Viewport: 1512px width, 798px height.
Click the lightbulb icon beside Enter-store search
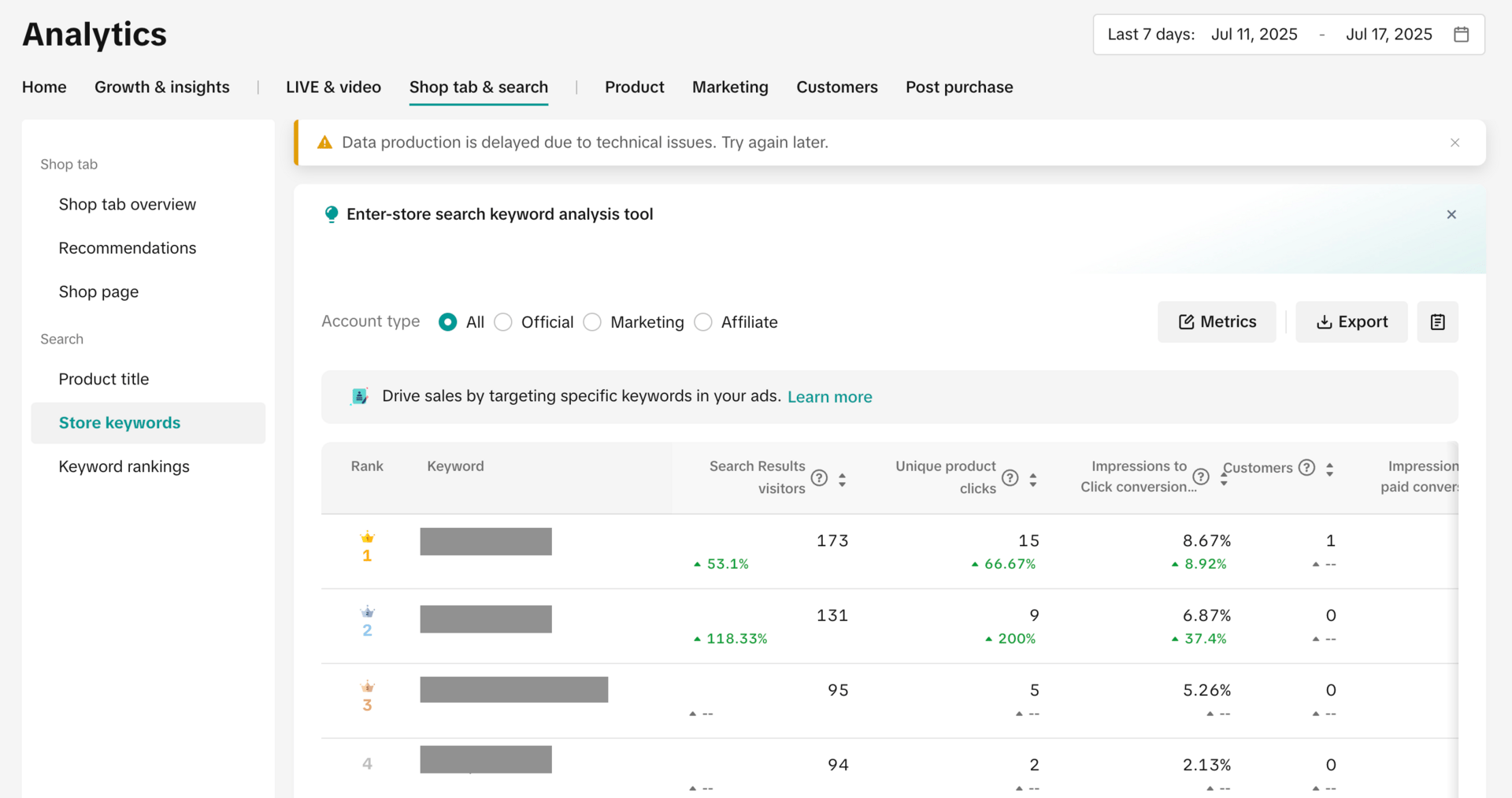(x=332, y=214)
